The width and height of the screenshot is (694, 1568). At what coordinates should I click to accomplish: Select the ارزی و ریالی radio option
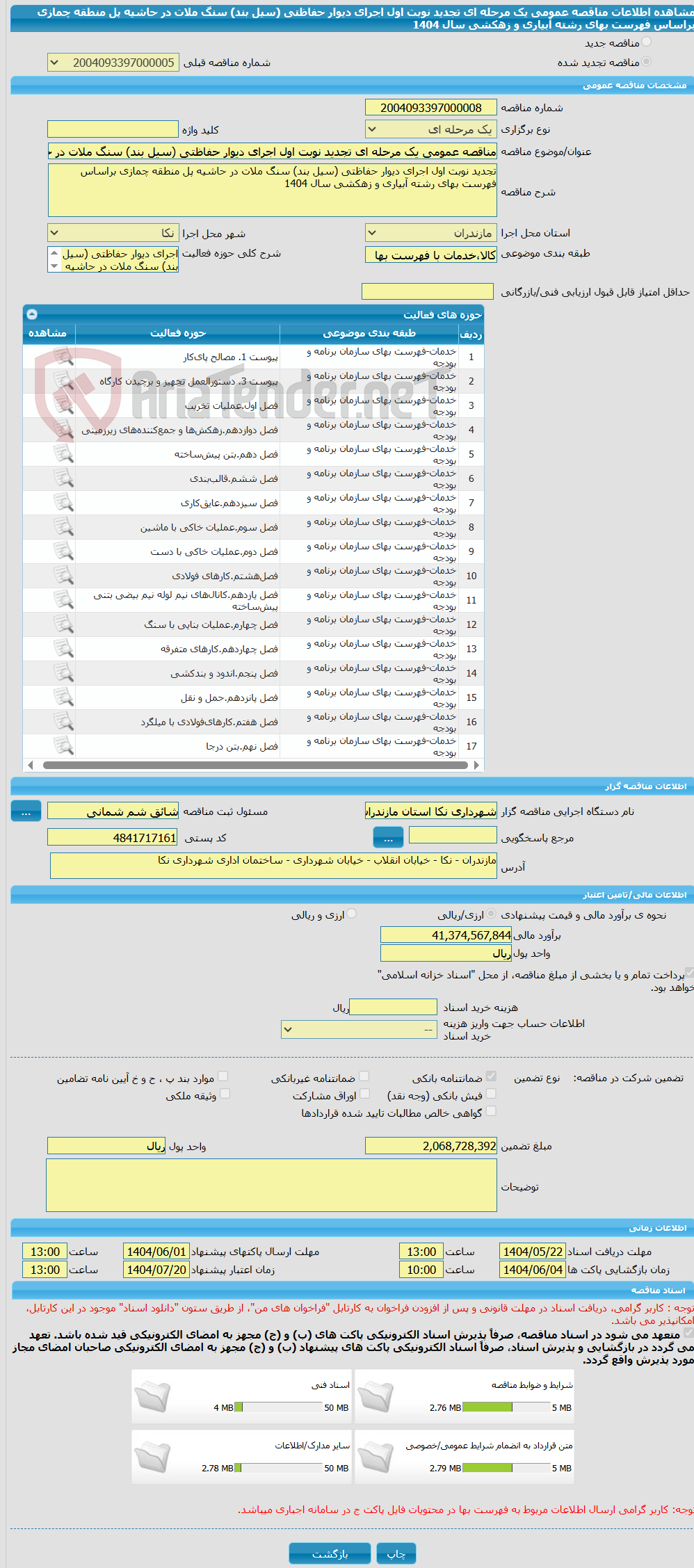pyautogui.click(x=352, y=914)
